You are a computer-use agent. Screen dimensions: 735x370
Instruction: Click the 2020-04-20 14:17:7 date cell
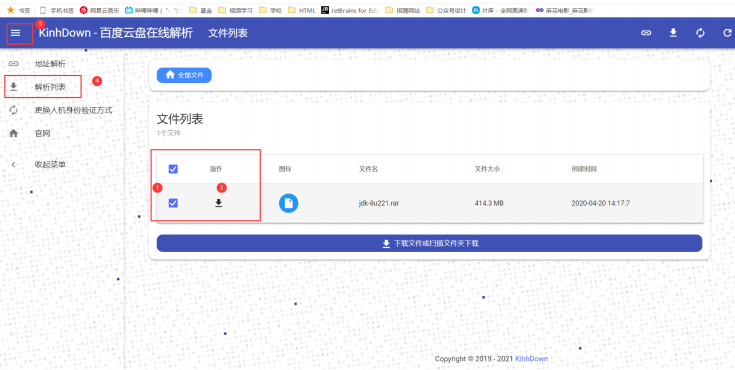pyautogui.click(x=600, y=203)
